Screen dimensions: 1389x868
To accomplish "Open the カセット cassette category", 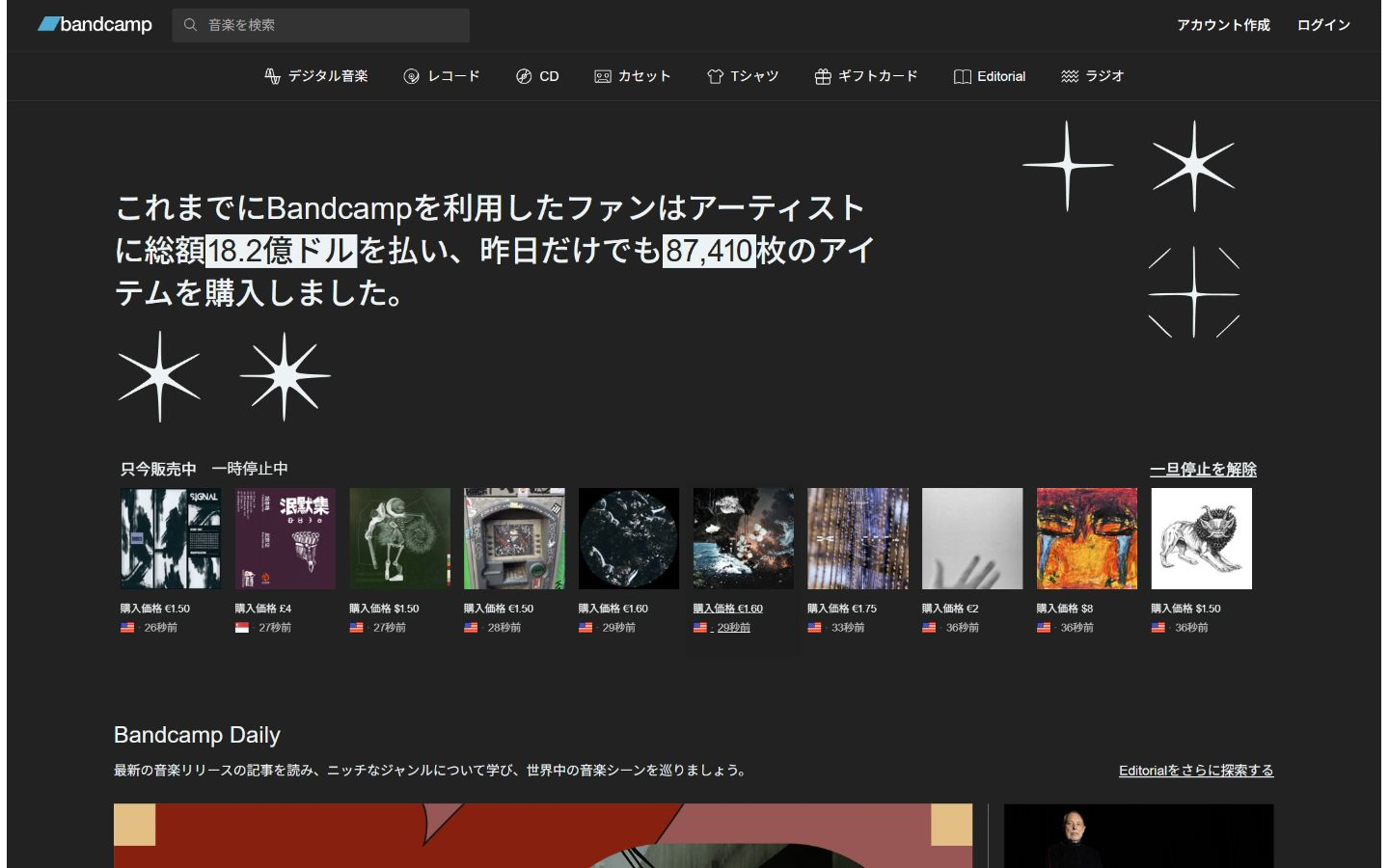I will click(x=633, y=76).
